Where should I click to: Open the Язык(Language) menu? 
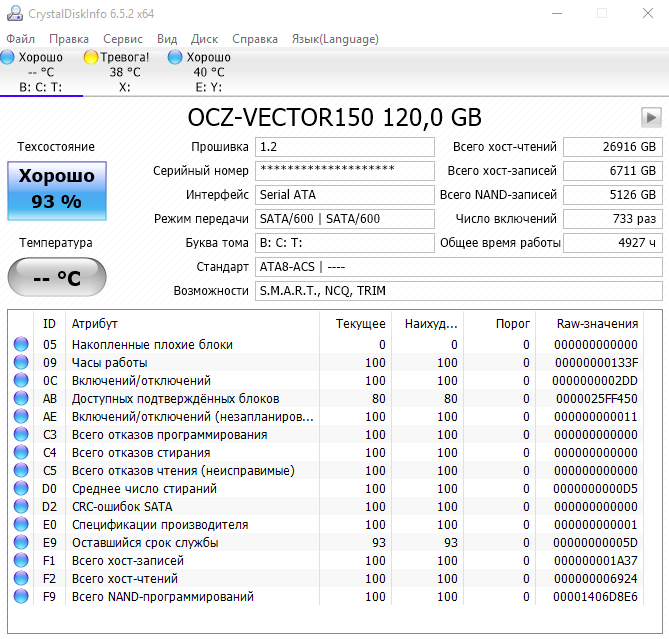[335, 39]
